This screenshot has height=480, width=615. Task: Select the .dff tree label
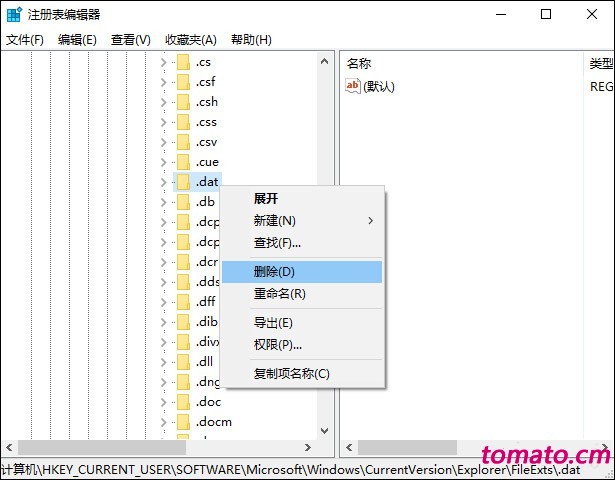[206, 302]
